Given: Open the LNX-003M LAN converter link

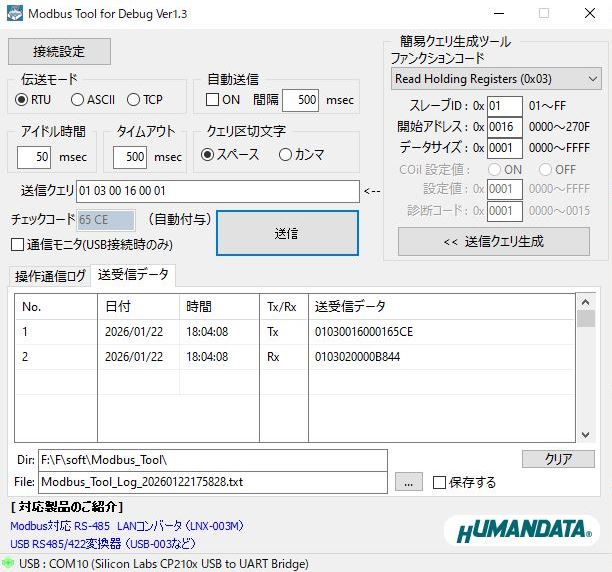Looking at the screenshot, I should click(126, 526).
